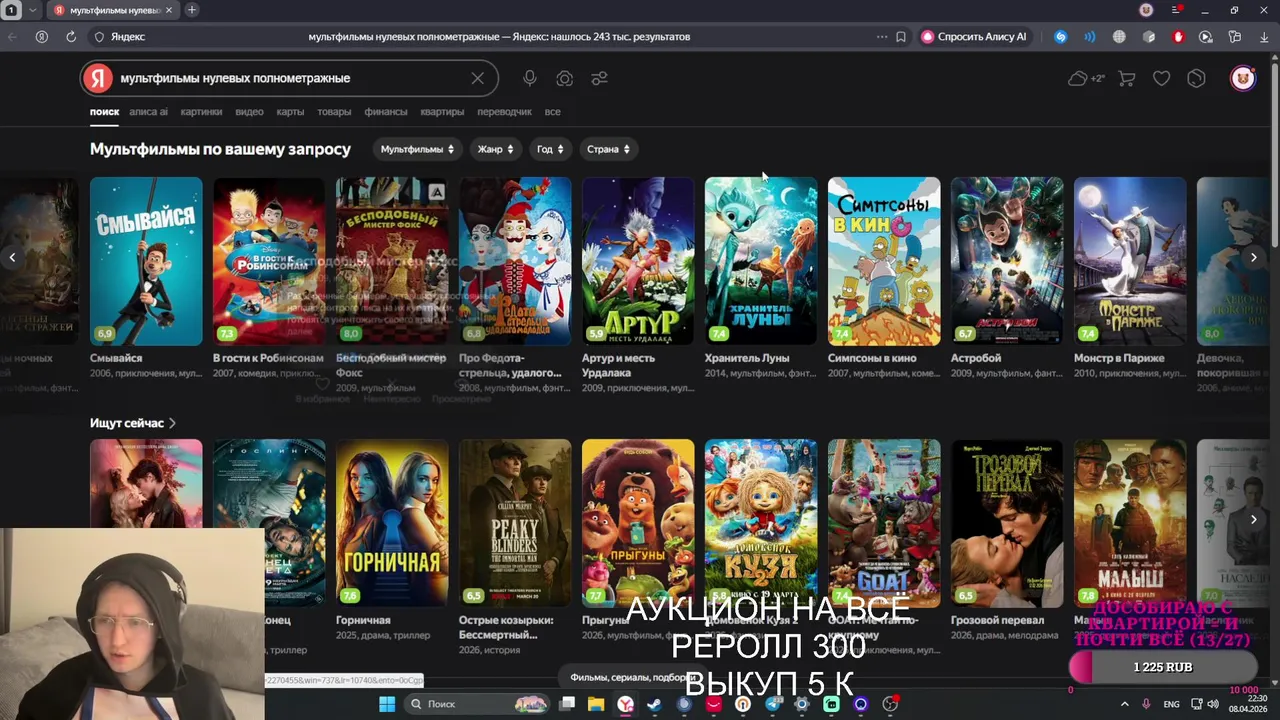This screenshot has width=1280, height=720.
Task: Open Telegram from the taskbar
Action: 772,704
